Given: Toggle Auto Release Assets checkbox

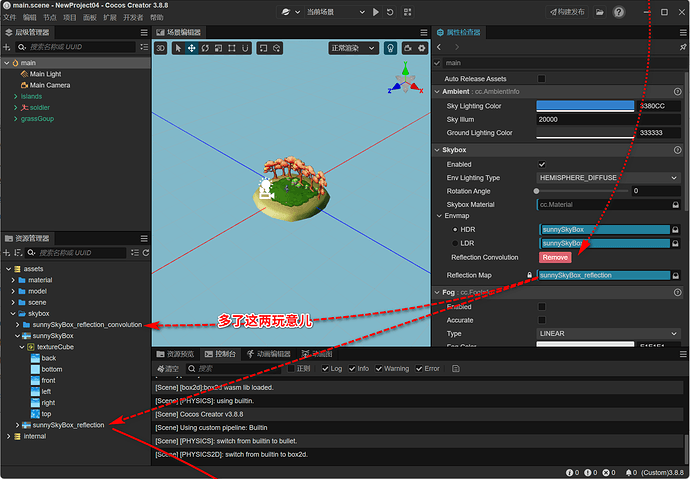Looking at the screenshot, I should 542,79.
